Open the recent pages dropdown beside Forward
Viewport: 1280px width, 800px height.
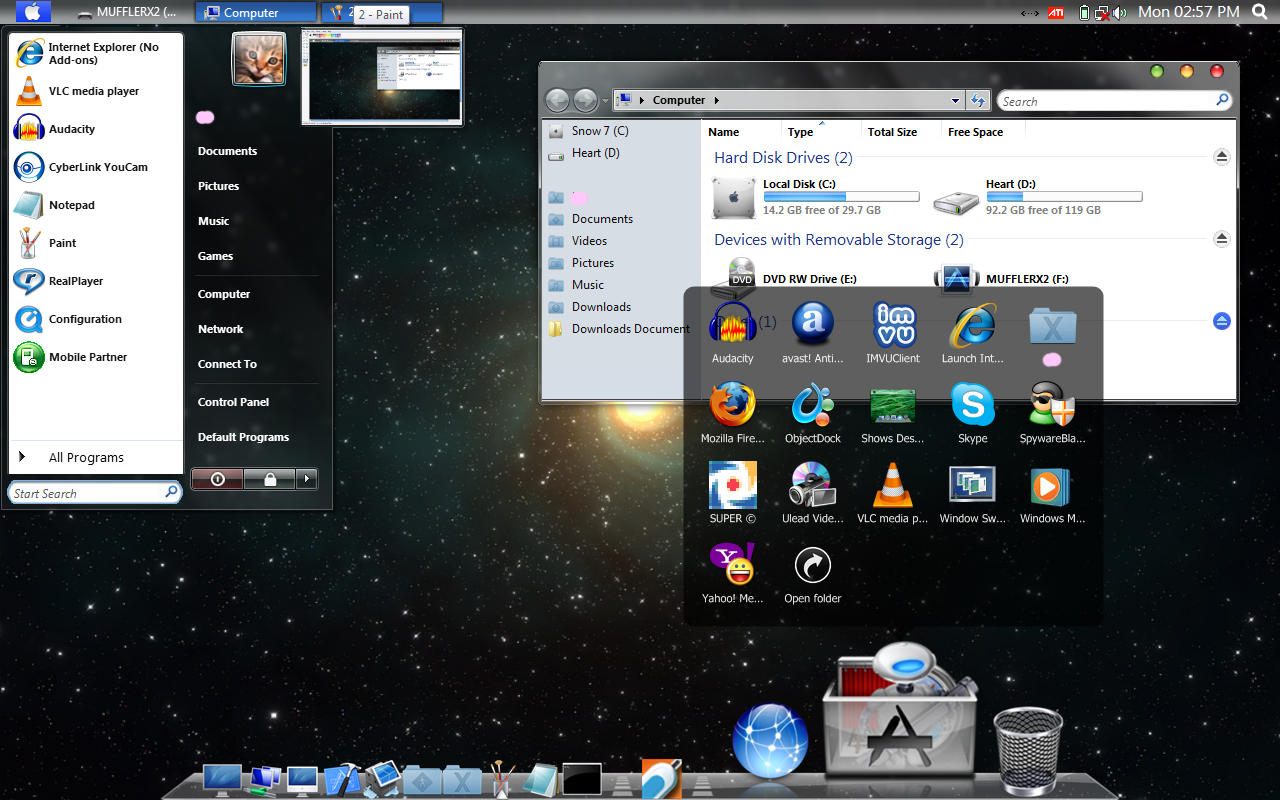click(x=605, y=101)
